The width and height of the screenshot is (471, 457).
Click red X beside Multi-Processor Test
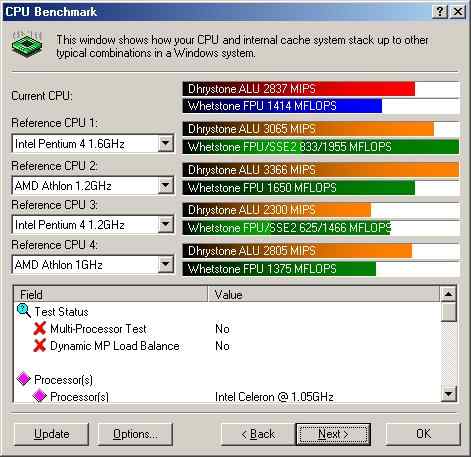[x=40, y=329]
